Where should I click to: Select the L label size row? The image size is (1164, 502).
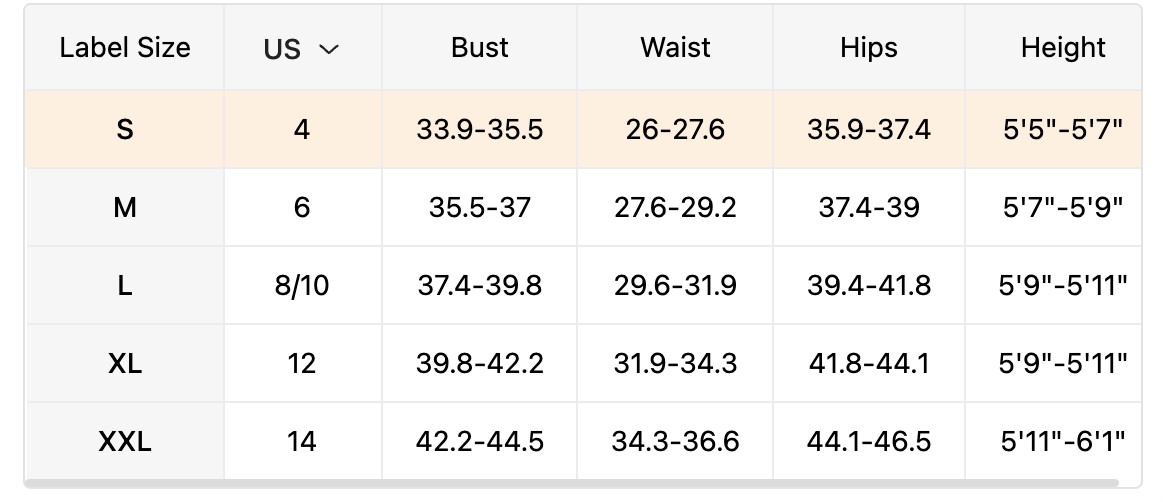coord(125,285)
